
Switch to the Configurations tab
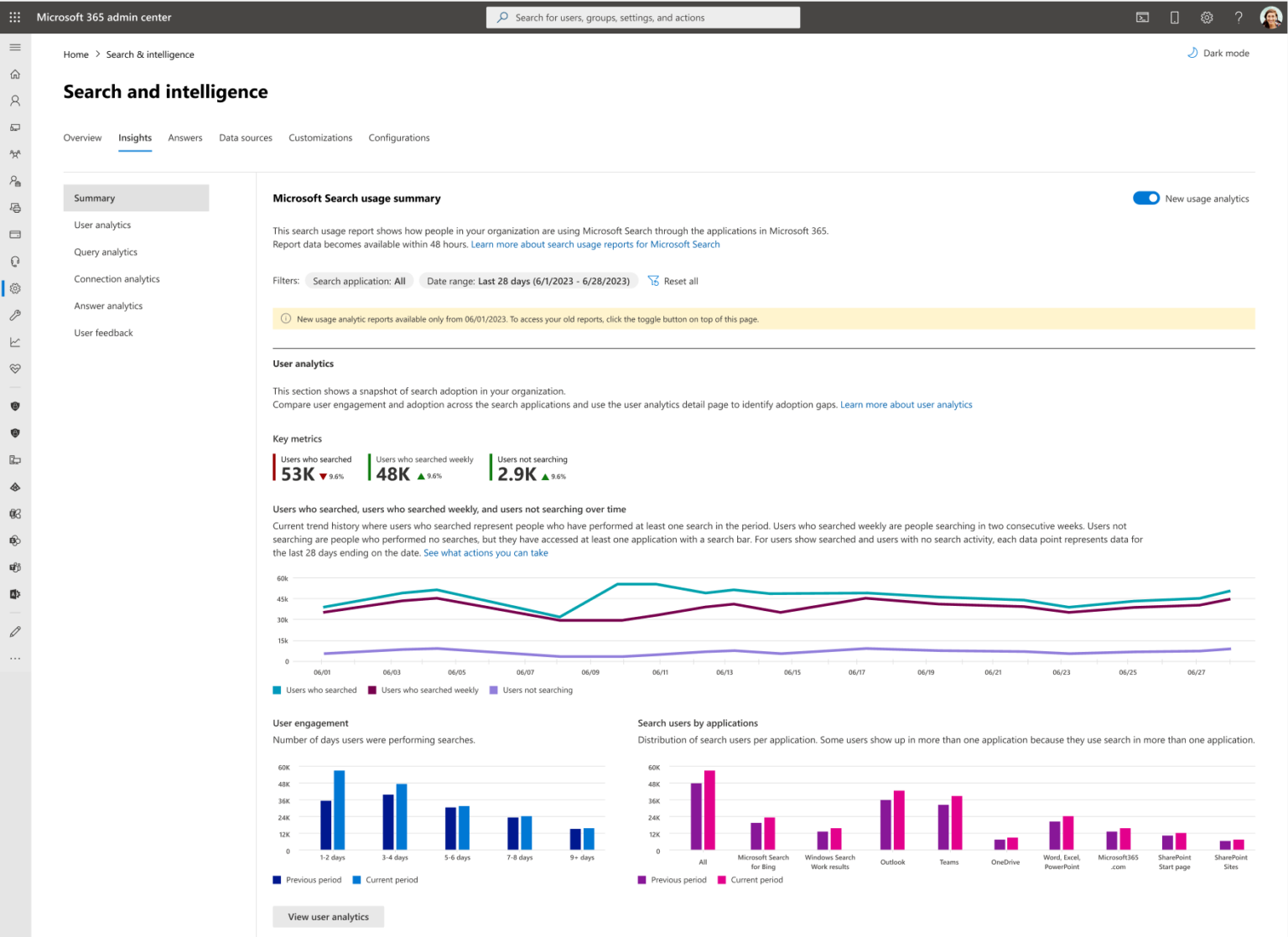click(x=399, y=137)
